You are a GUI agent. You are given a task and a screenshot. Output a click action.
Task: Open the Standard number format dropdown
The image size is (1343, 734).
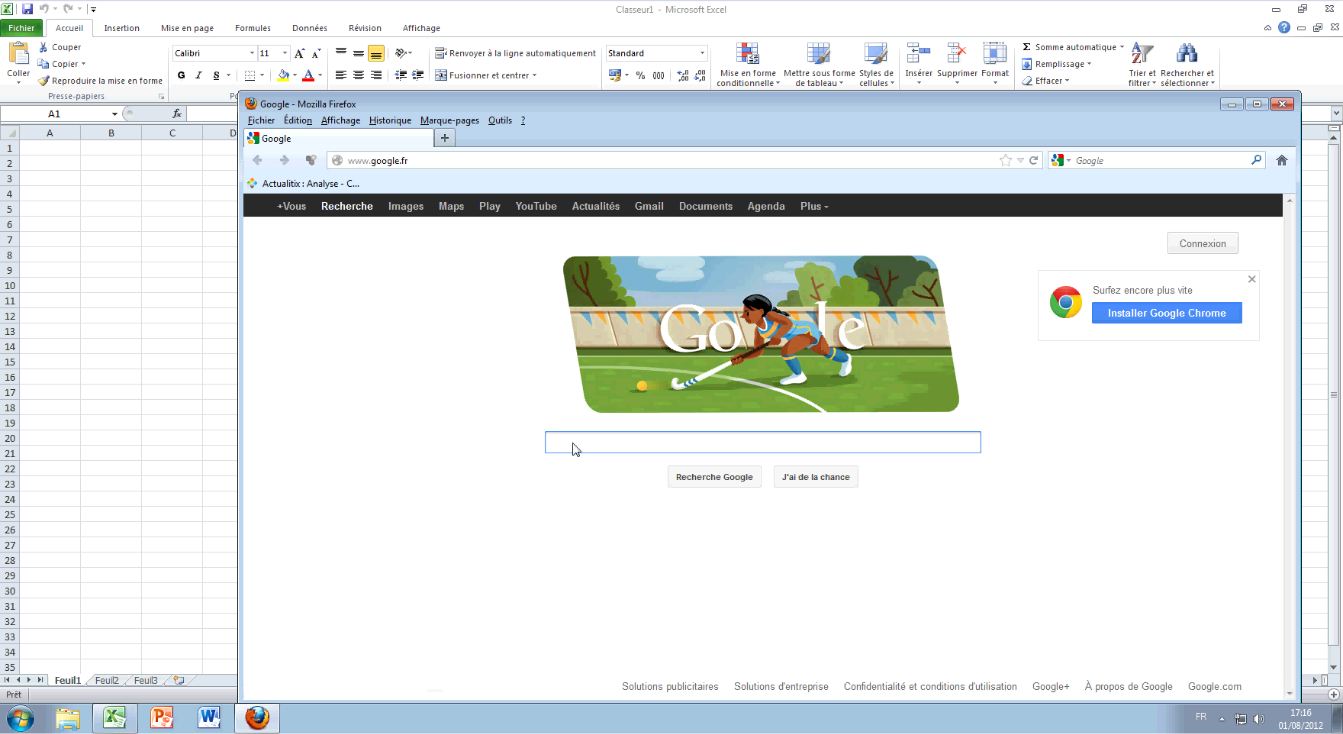[702, 53]
